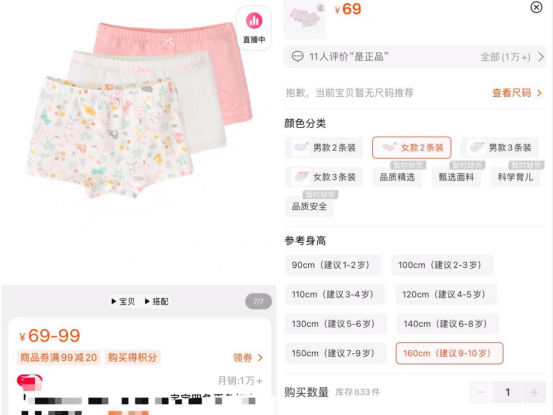Select 女款2条装 color option

pyautogui.click(x=412, y=147)
